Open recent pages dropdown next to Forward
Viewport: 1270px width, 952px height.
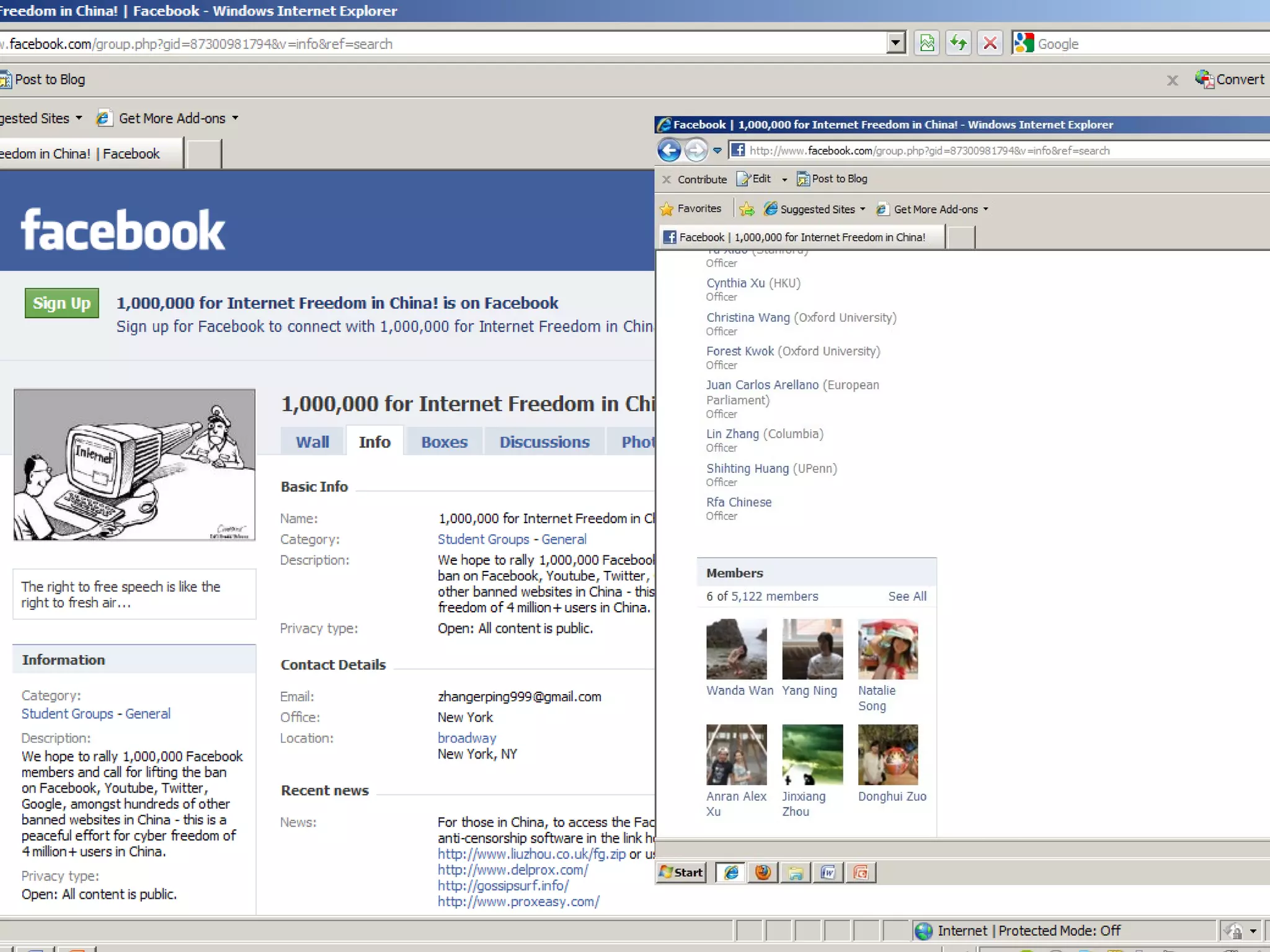coord(717,151)
